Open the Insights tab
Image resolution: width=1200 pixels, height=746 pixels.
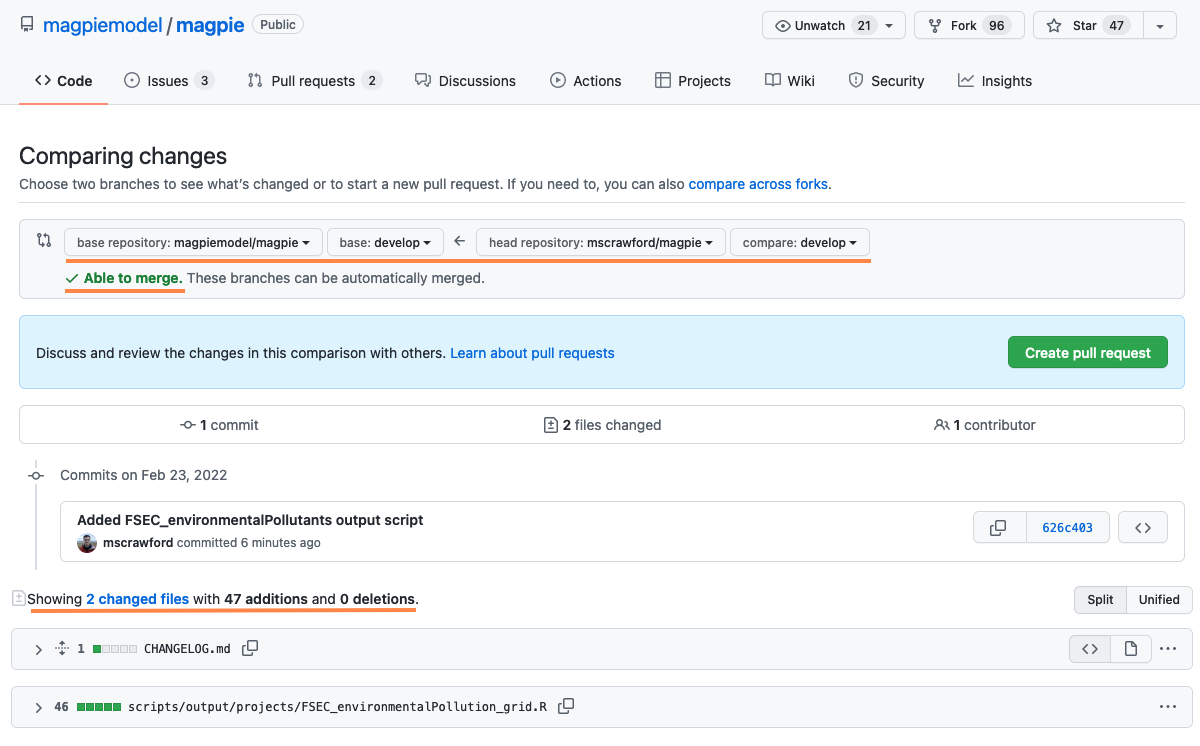994,81
